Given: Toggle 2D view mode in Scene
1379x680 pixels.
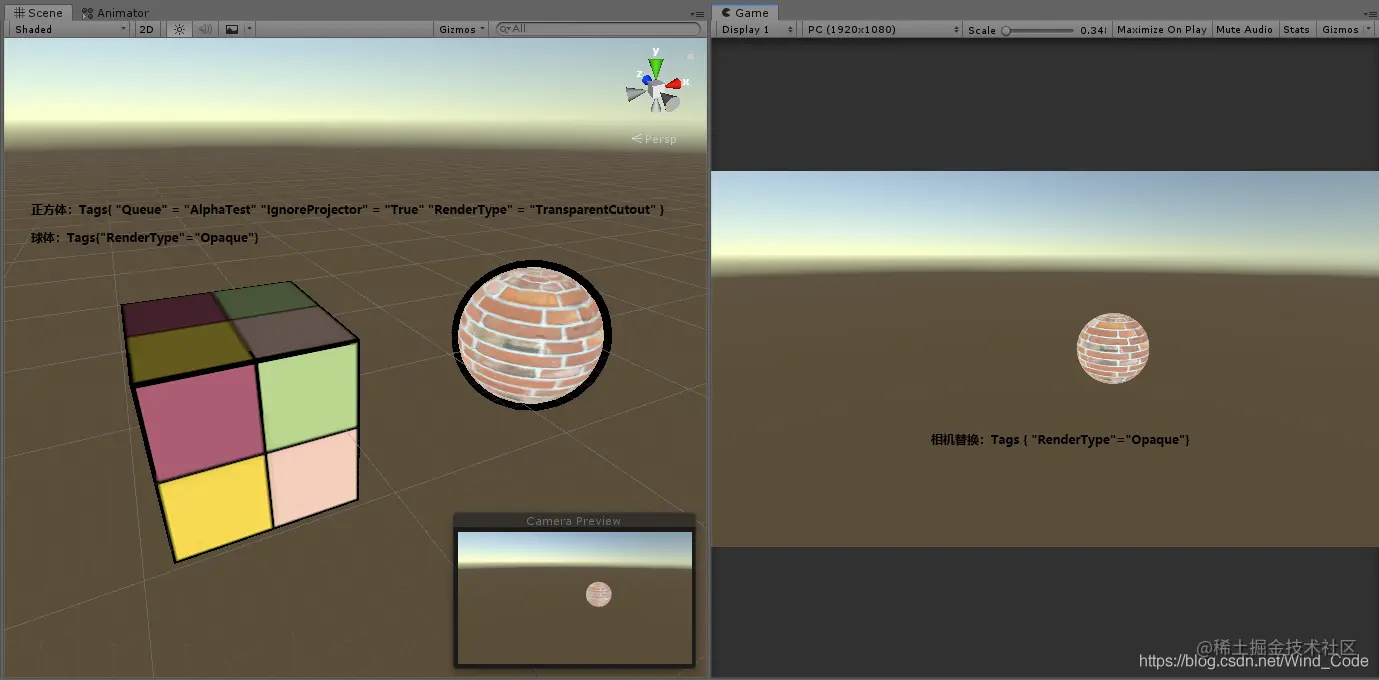Looking at the screenshot, I should point(146,29).
